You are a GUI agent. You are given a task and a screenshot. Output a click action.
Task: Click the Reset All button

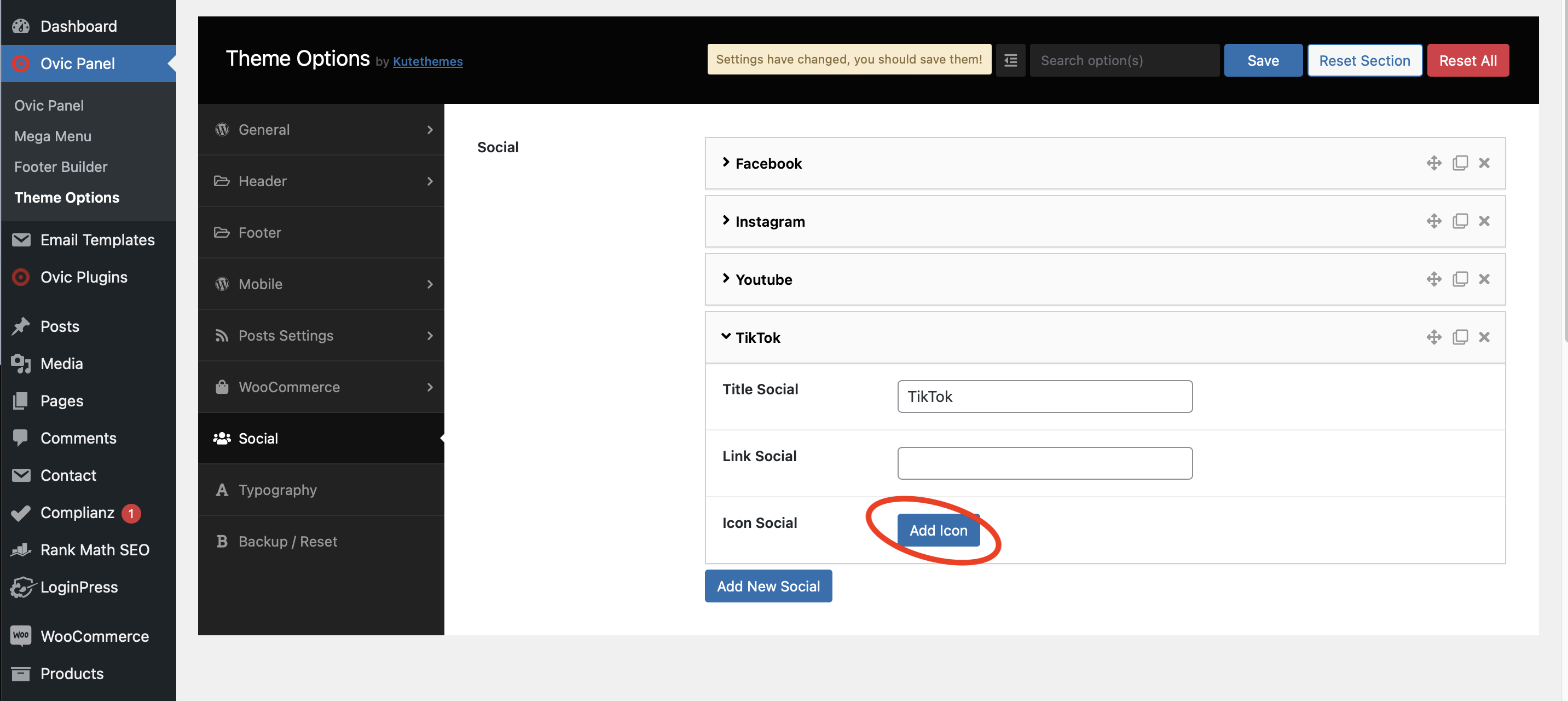(1467, 60)
